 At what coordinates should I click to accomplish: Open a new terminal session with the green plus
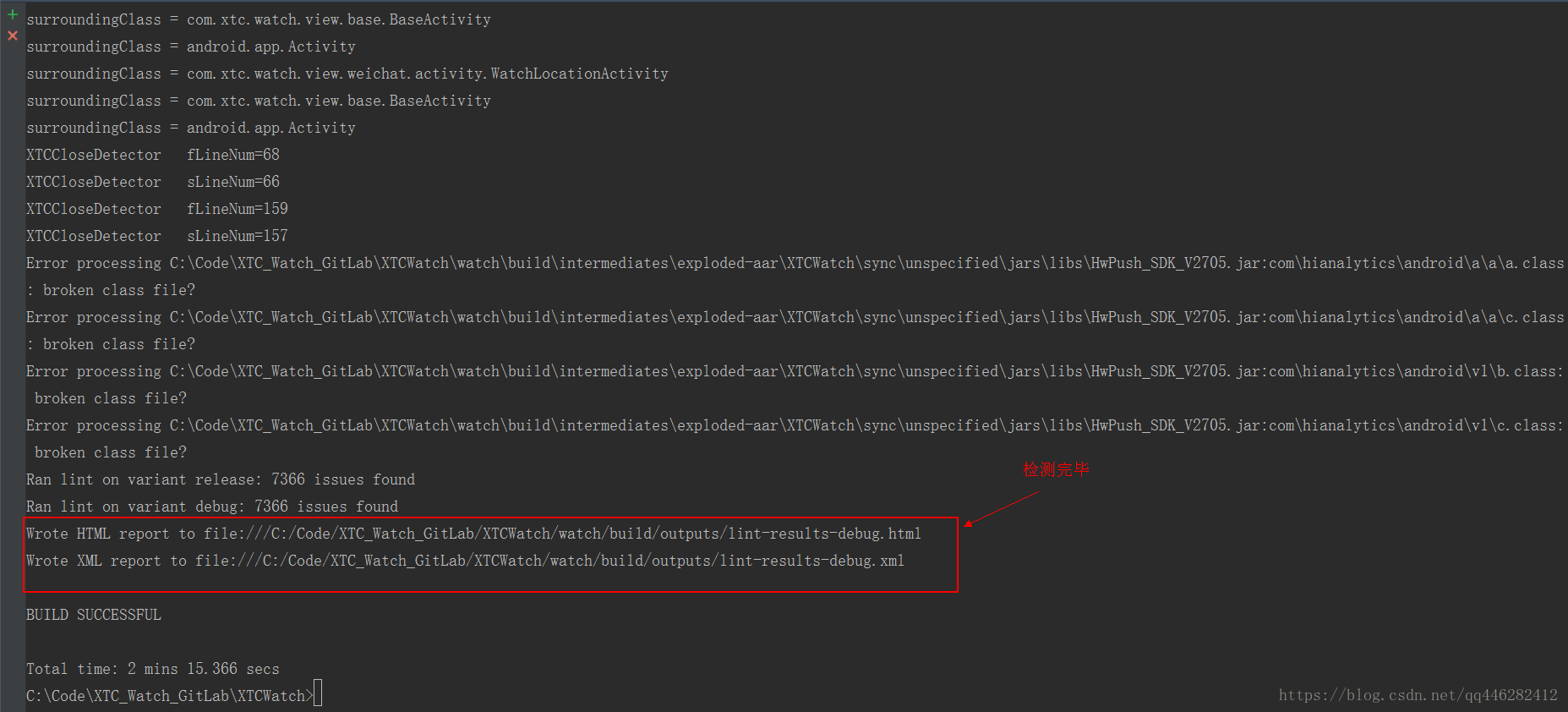point(13,14)
